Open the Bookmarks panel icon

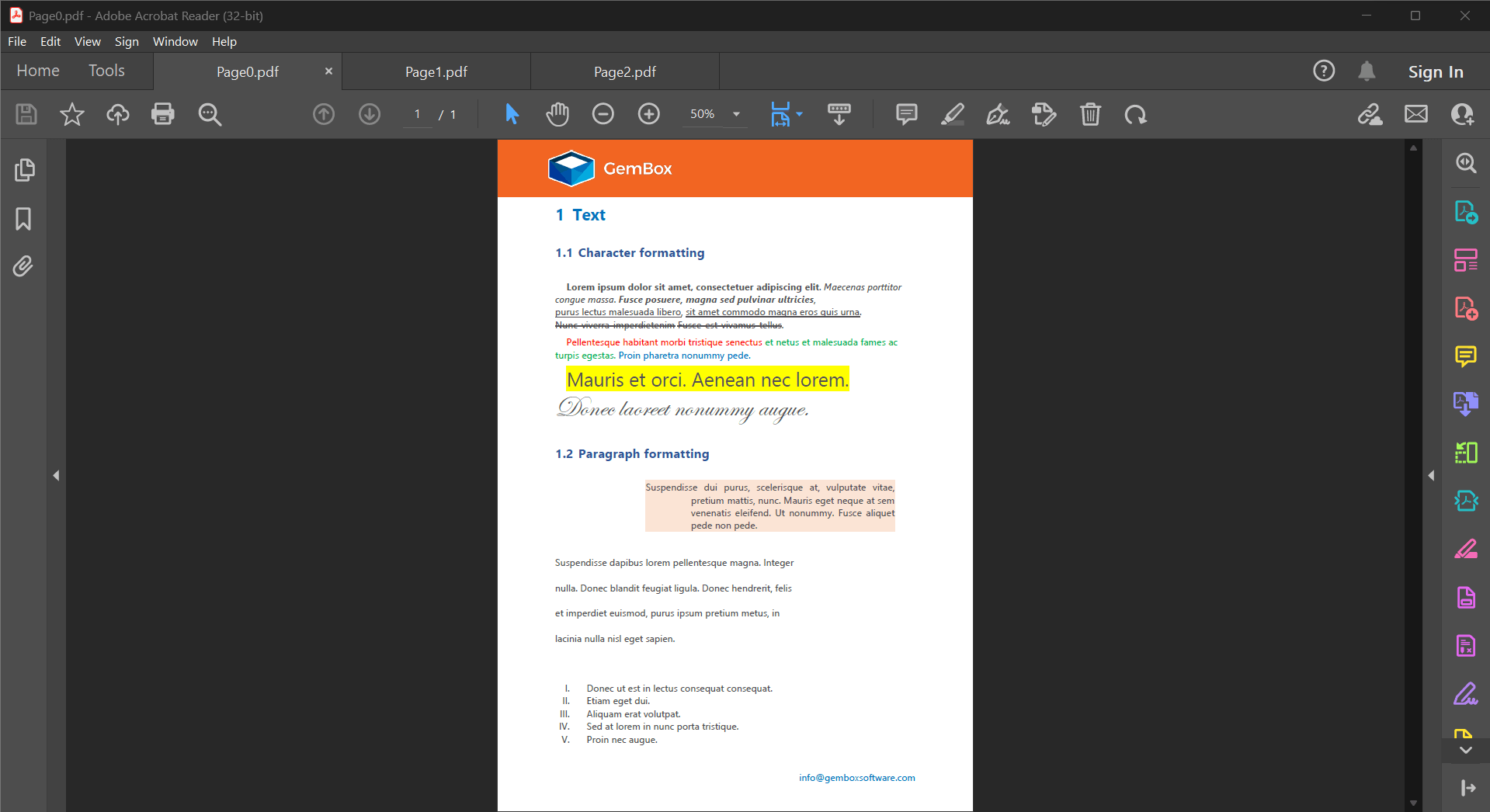click(x=23, y=219)
